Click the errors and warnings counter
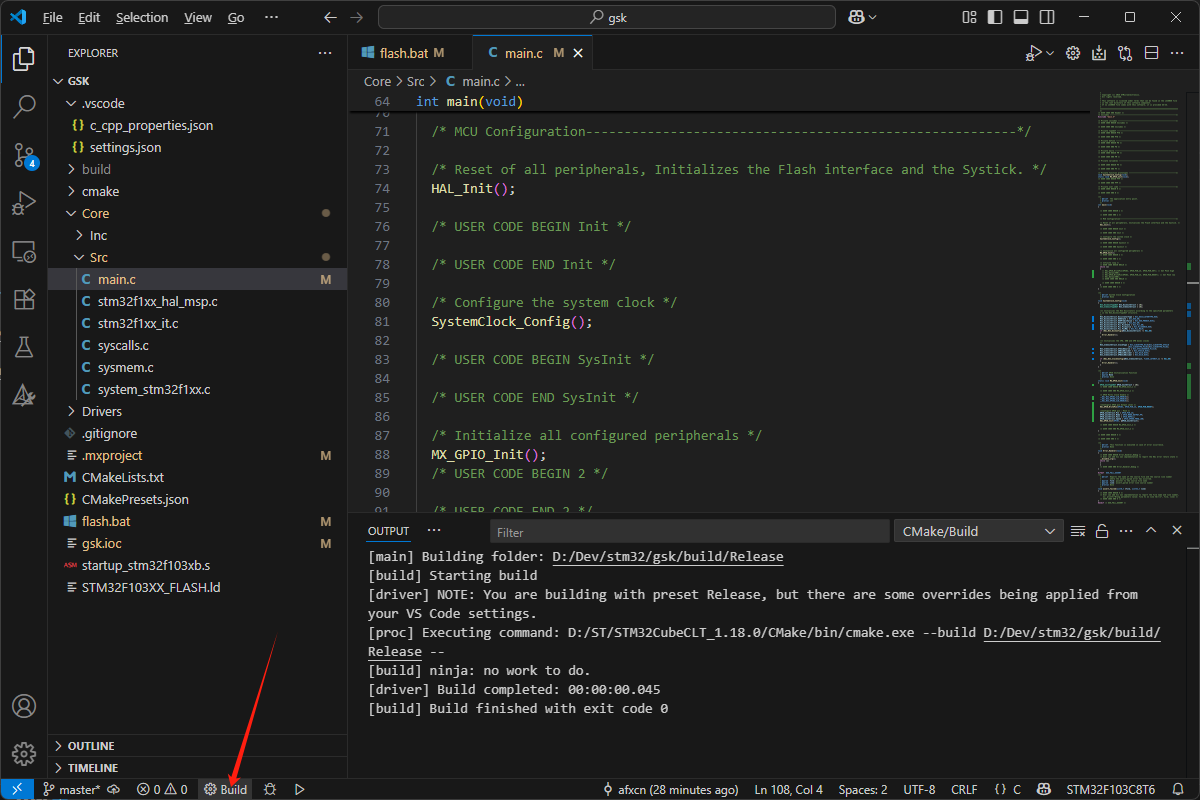The width and height of the screenshot is (1200, 800). 162,789
